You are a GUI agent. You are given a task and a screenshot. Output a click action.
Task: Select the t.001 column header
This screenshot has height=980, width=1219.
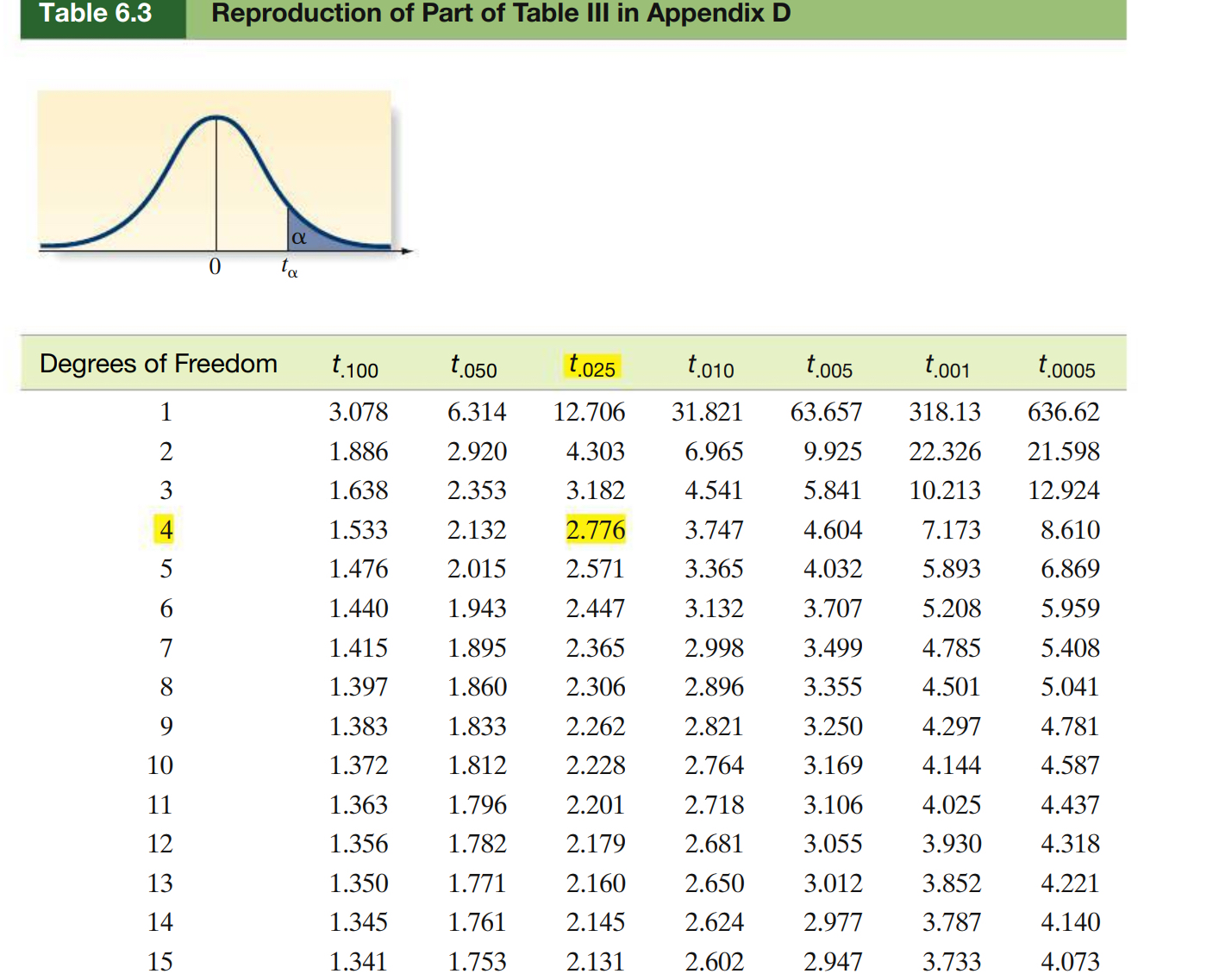pos(947,366)
